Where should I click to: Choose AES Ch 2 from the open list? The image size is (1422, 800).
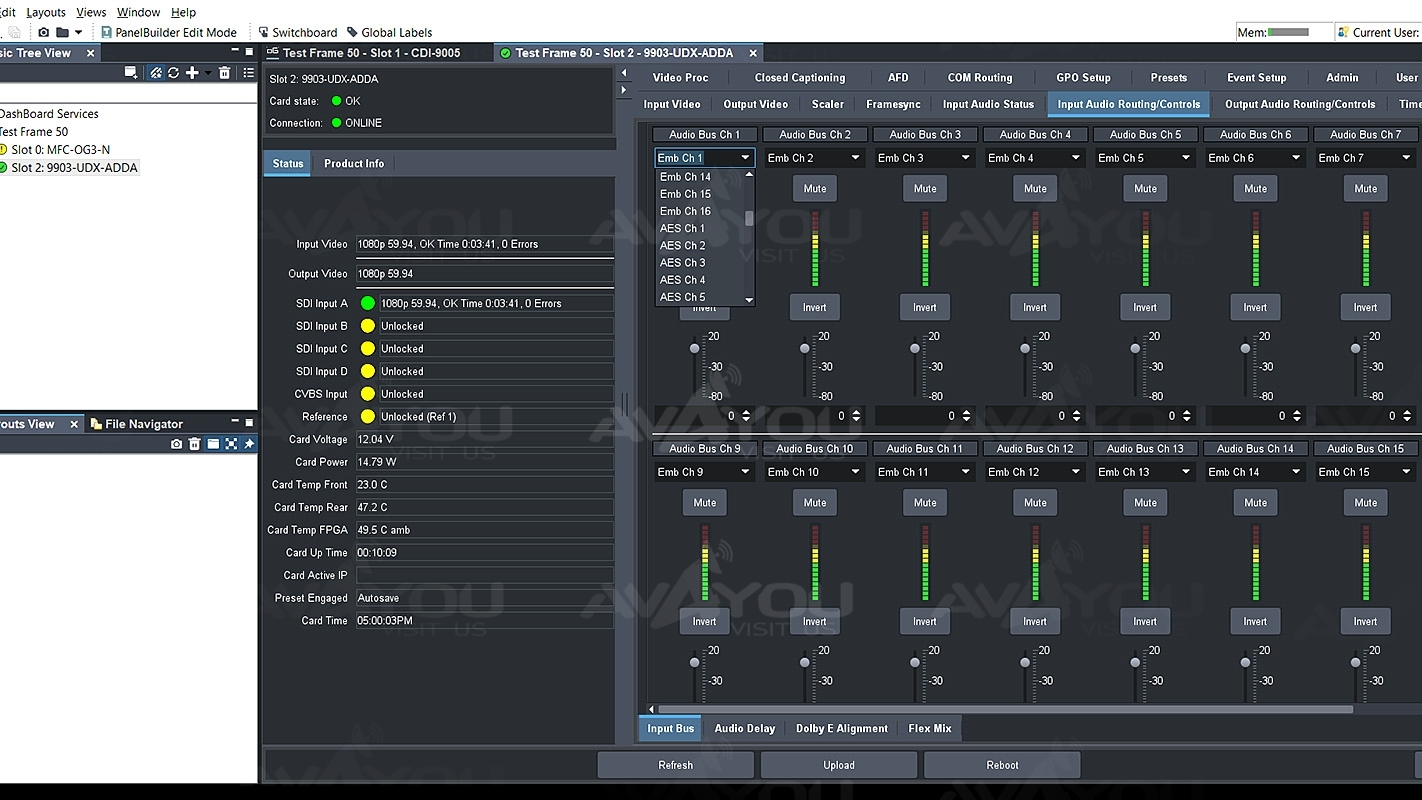683,246
